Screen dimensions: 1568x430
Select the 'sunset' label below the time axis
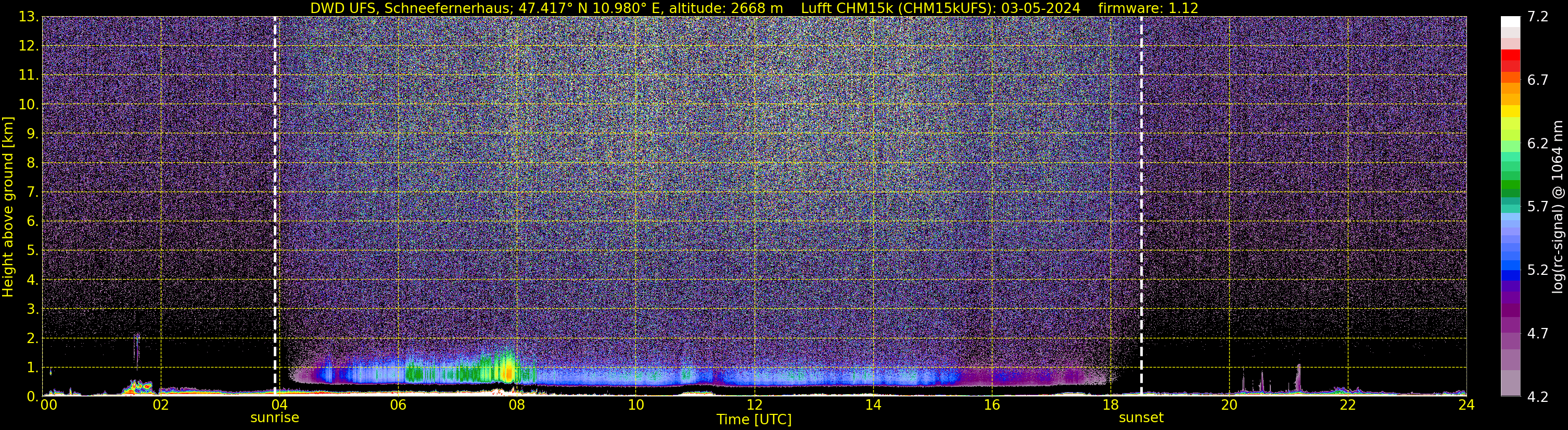click(1141, 418)
